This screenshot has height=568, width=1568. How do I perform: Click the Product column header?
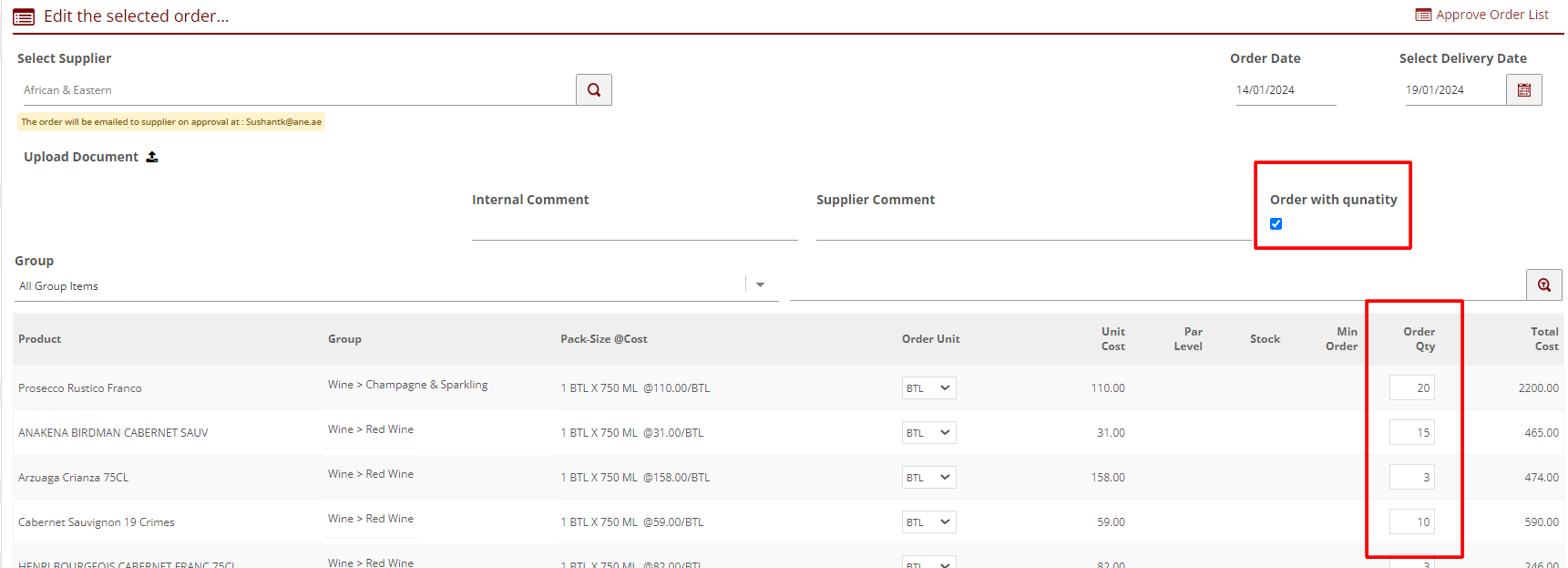40,339
